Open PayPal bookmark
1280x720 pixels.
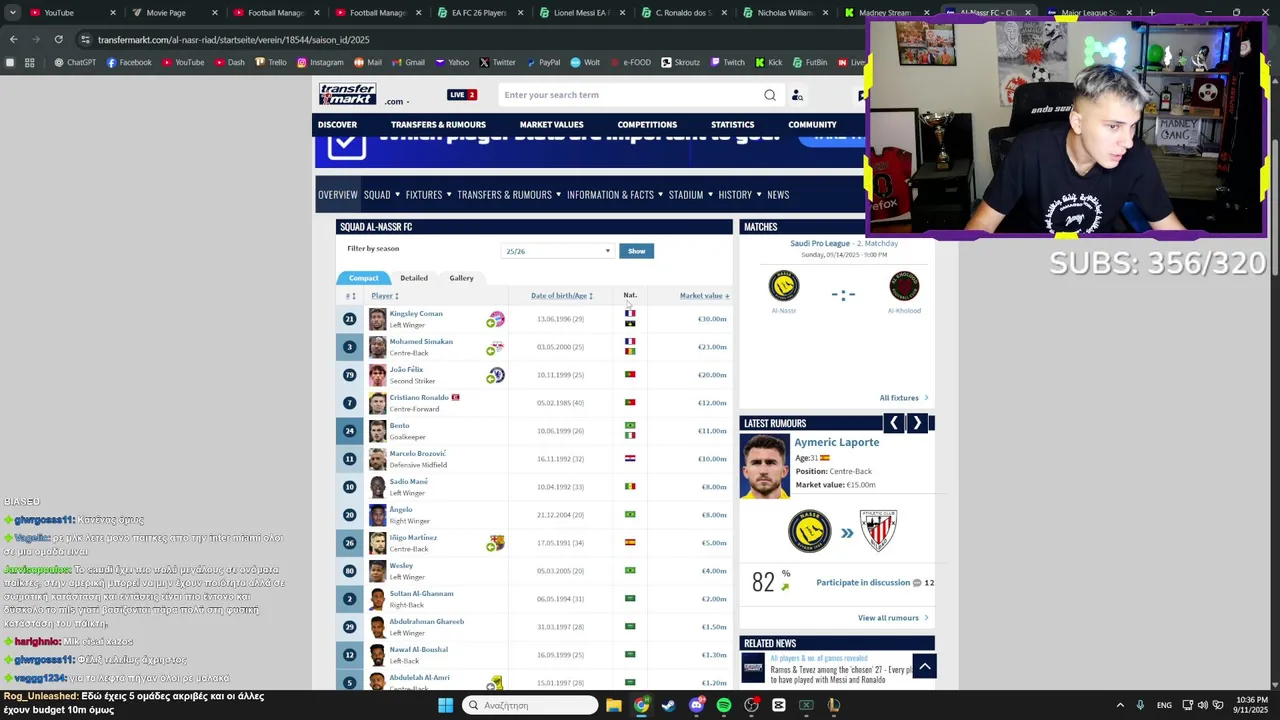[542, 62]
